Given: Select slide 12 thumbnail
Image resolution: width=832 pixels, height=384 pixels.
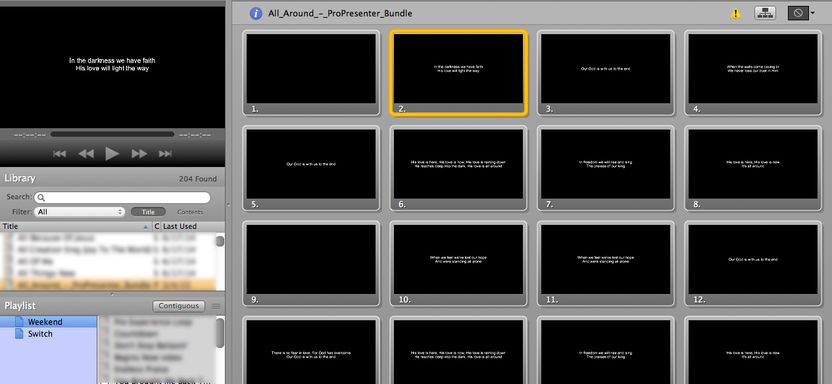Looking at the screenshot, I should click(x=753, y=264).
